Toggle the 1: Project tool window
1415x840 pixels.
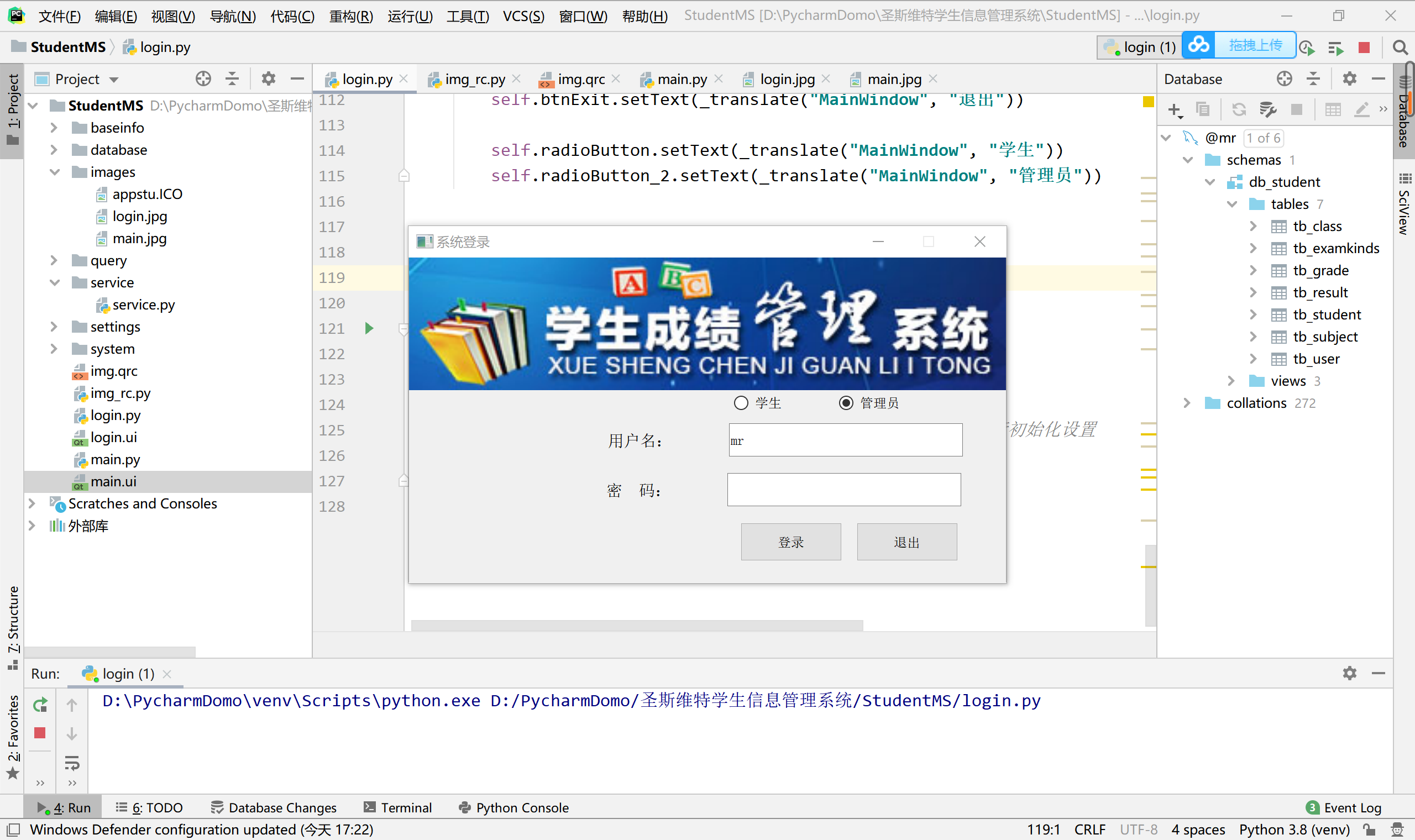[x=13, y=109]
